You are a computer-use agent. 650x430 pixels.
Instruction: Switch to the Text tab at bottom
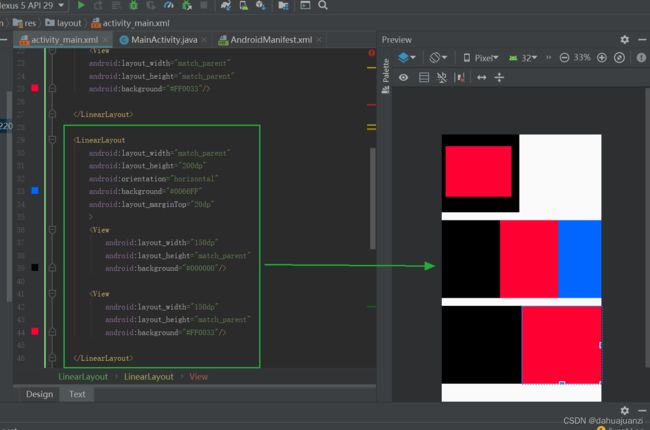(x=77, y=394)
